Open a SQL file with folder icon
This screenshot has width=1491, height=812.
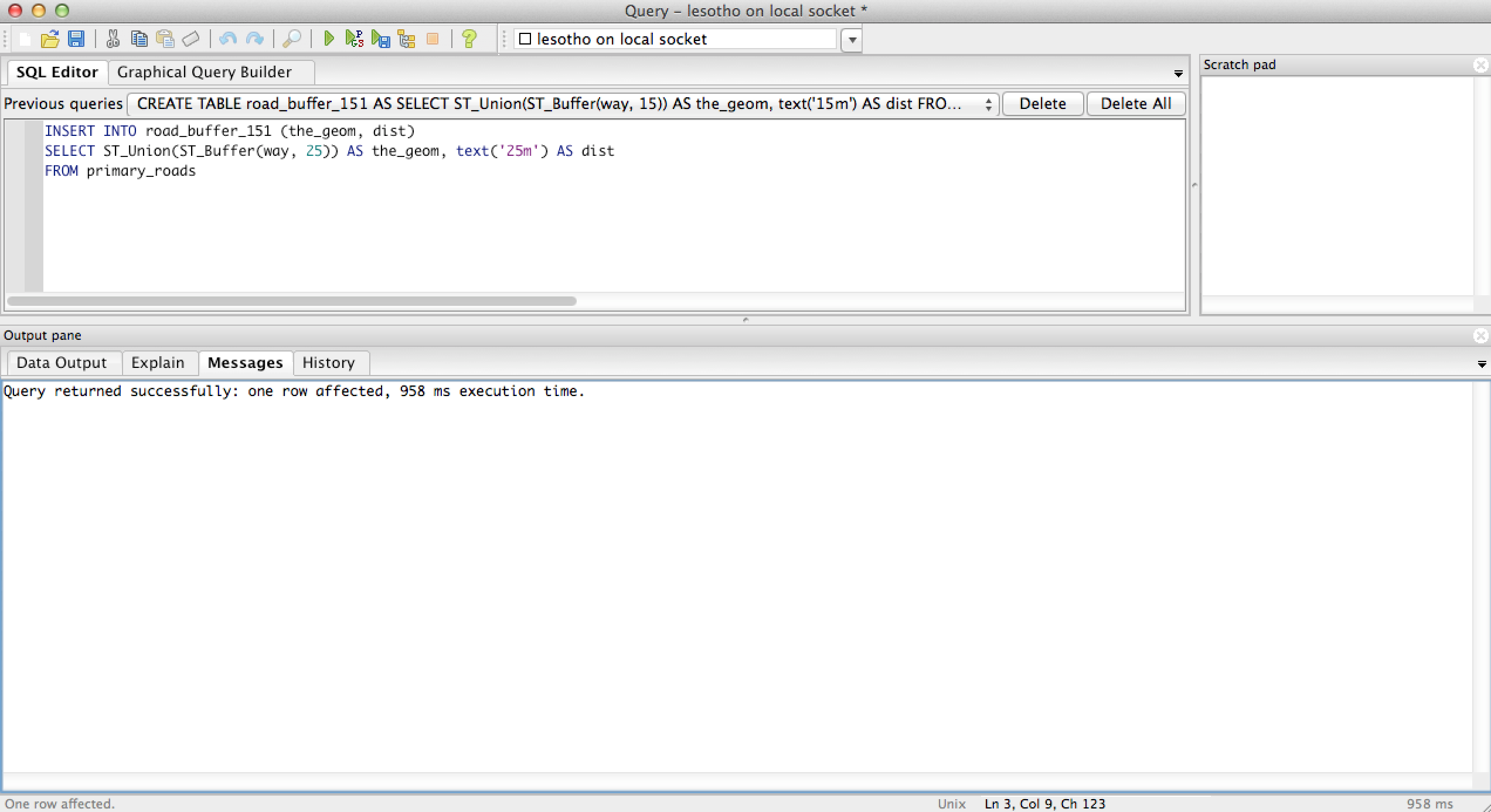pos(50,39)
